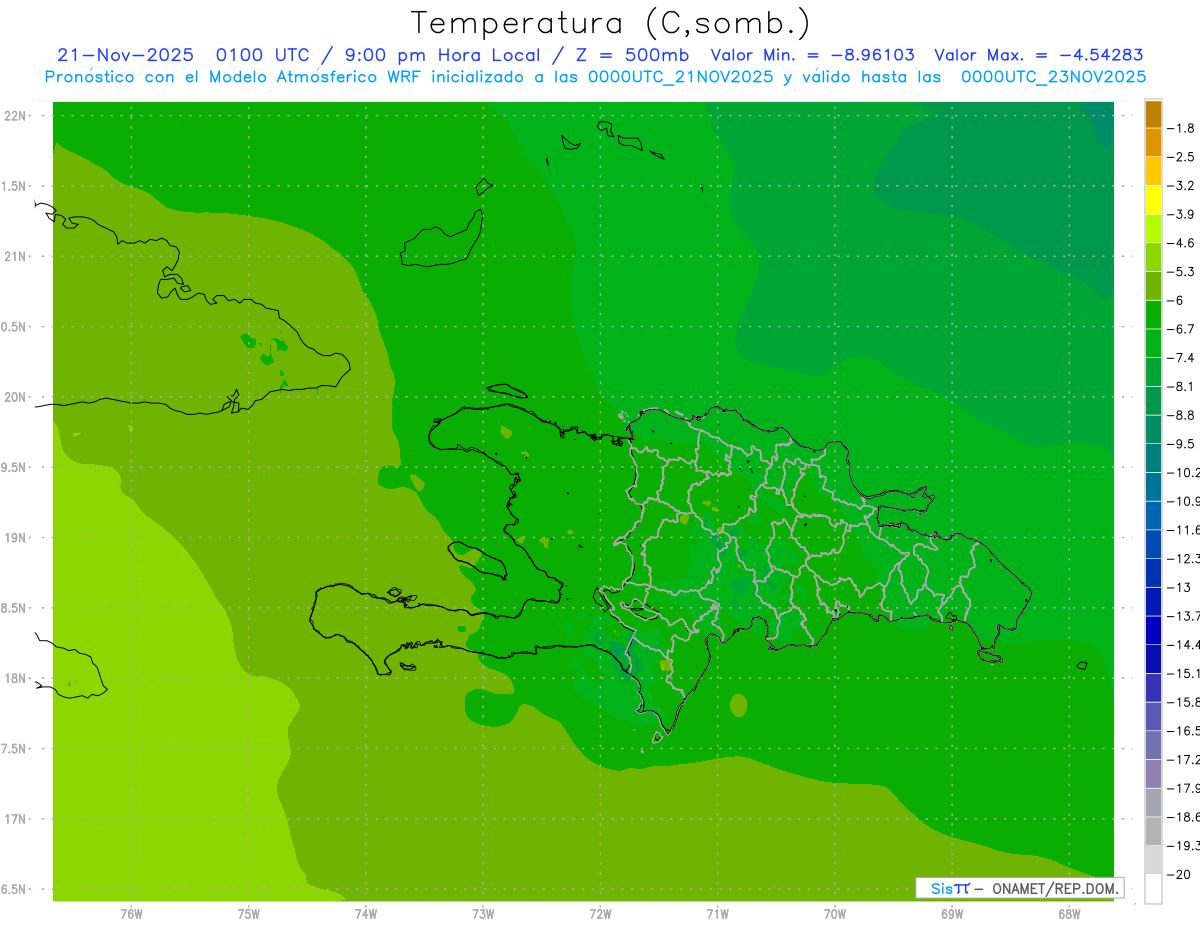Click the latitude axis label '17N'

click(x=15, y=820)
